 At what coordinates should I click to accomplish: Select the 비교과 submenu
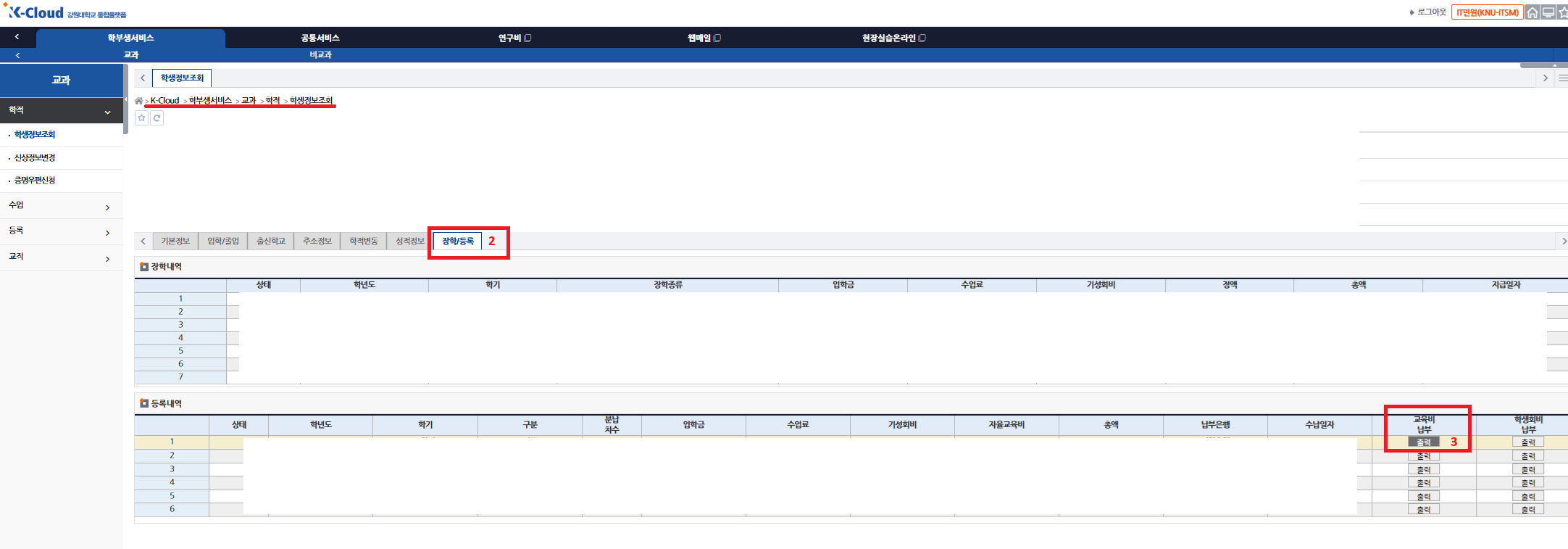coord(320,55)
